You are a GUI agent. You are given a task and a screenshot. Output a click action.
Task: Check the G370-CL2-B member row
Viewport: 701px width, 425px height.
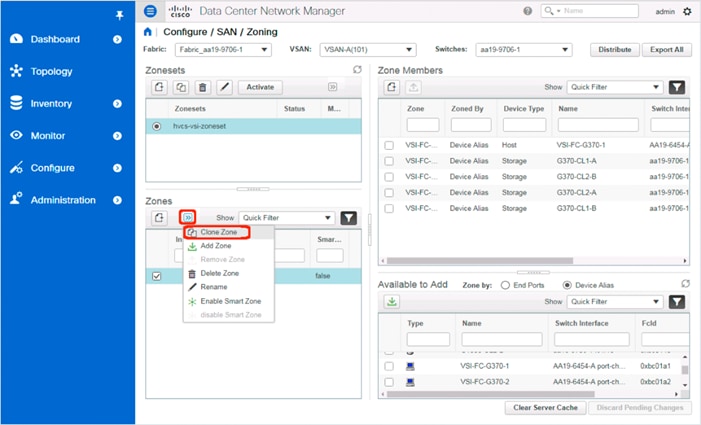pos(389,177)
